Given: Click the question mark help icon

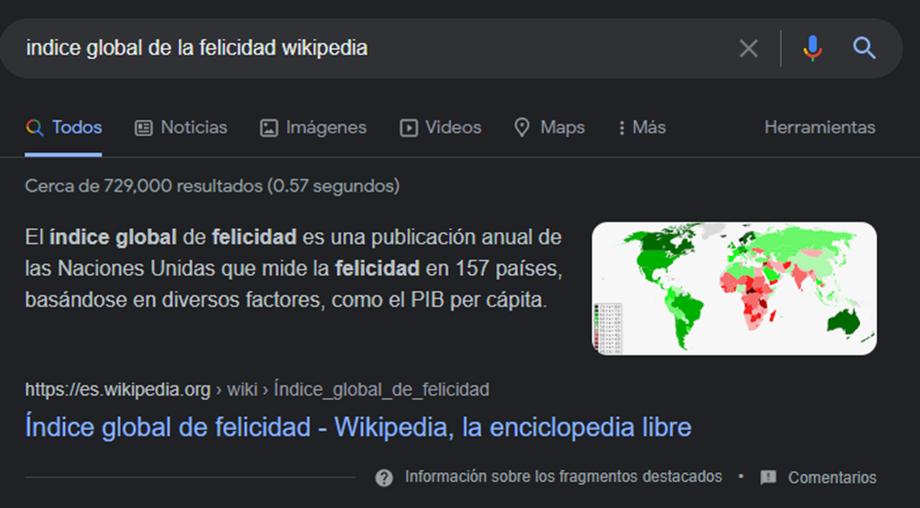Looking at the screenshot, I should 384,477.
